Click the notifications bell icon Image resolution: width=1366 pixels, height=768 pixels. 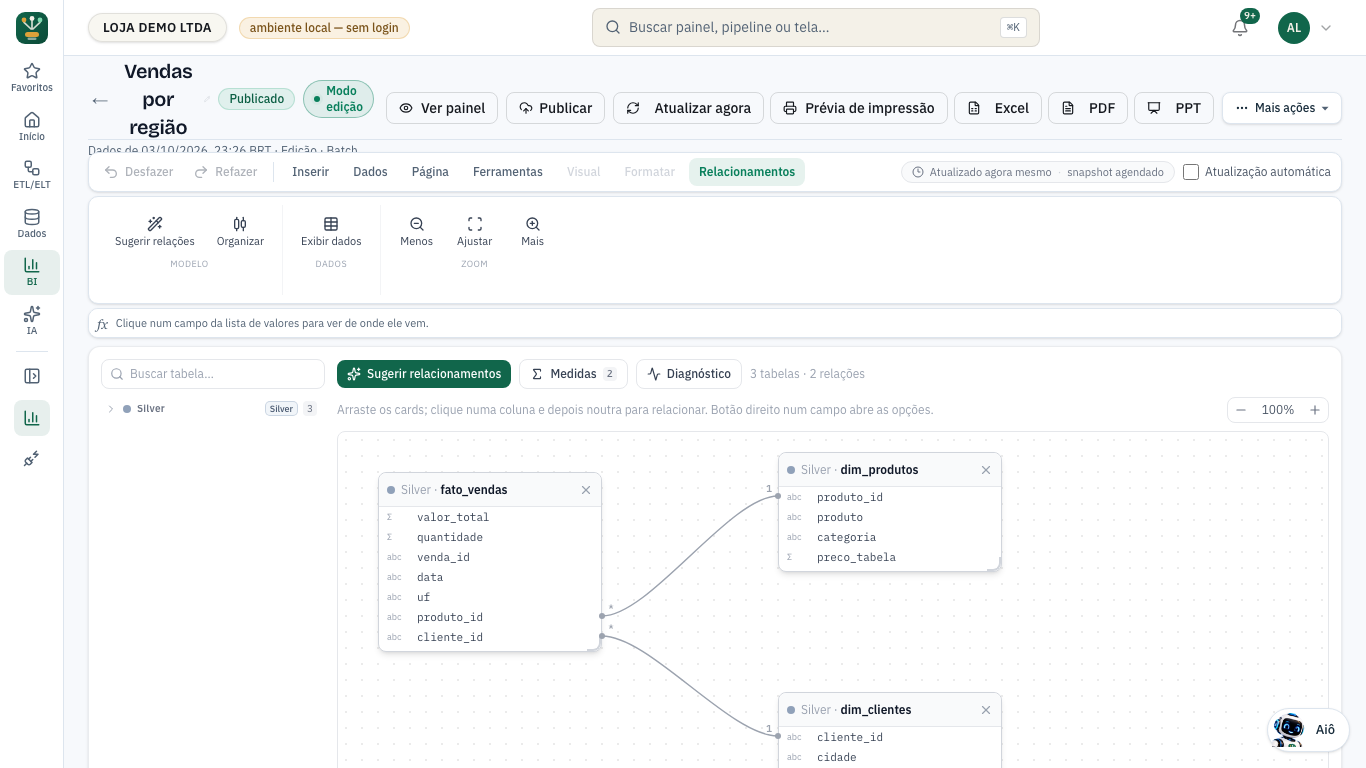(x=1240, y=28)
